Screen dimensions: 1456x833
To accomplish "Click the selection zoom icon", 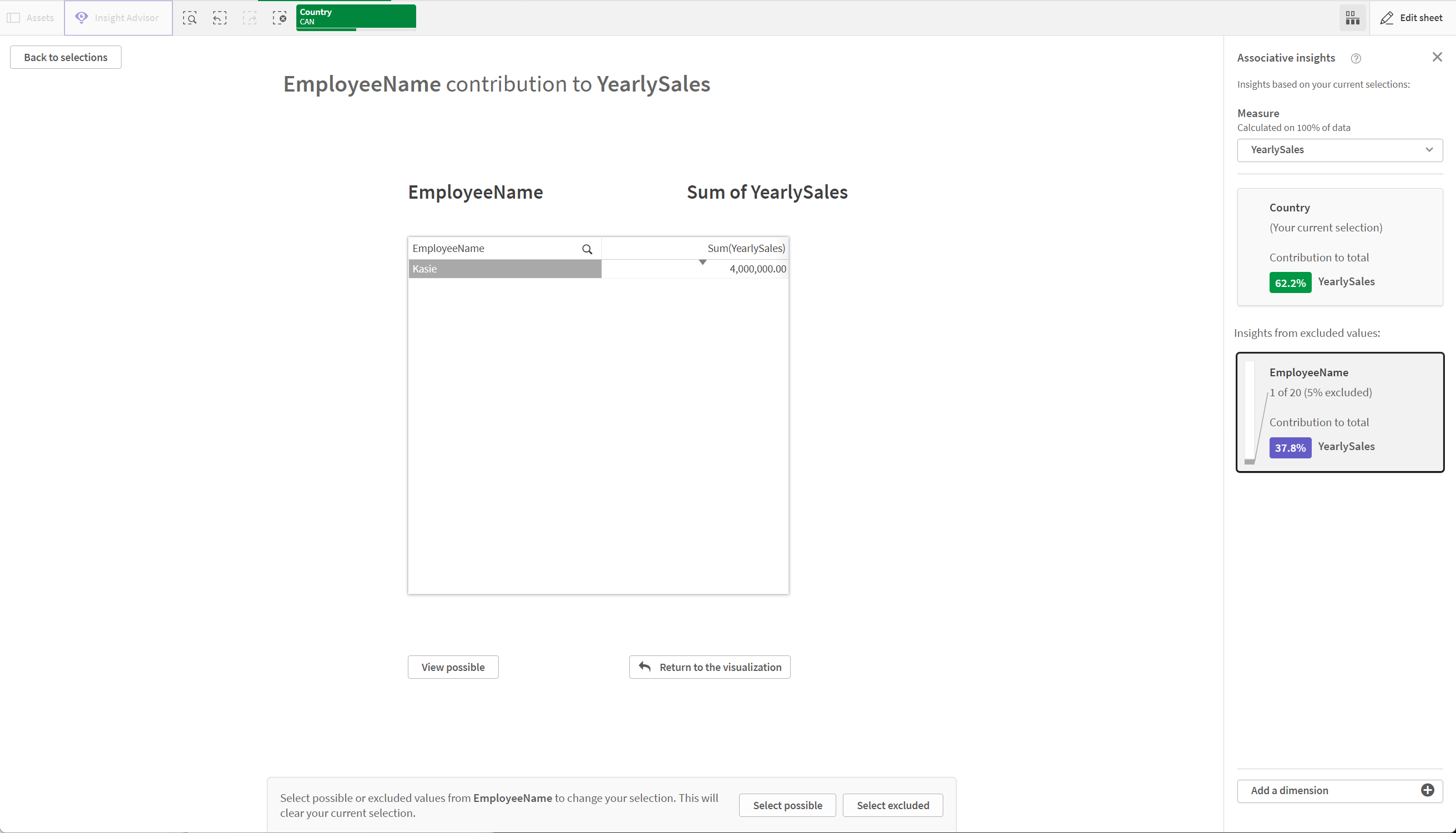I will pos(190,17).
